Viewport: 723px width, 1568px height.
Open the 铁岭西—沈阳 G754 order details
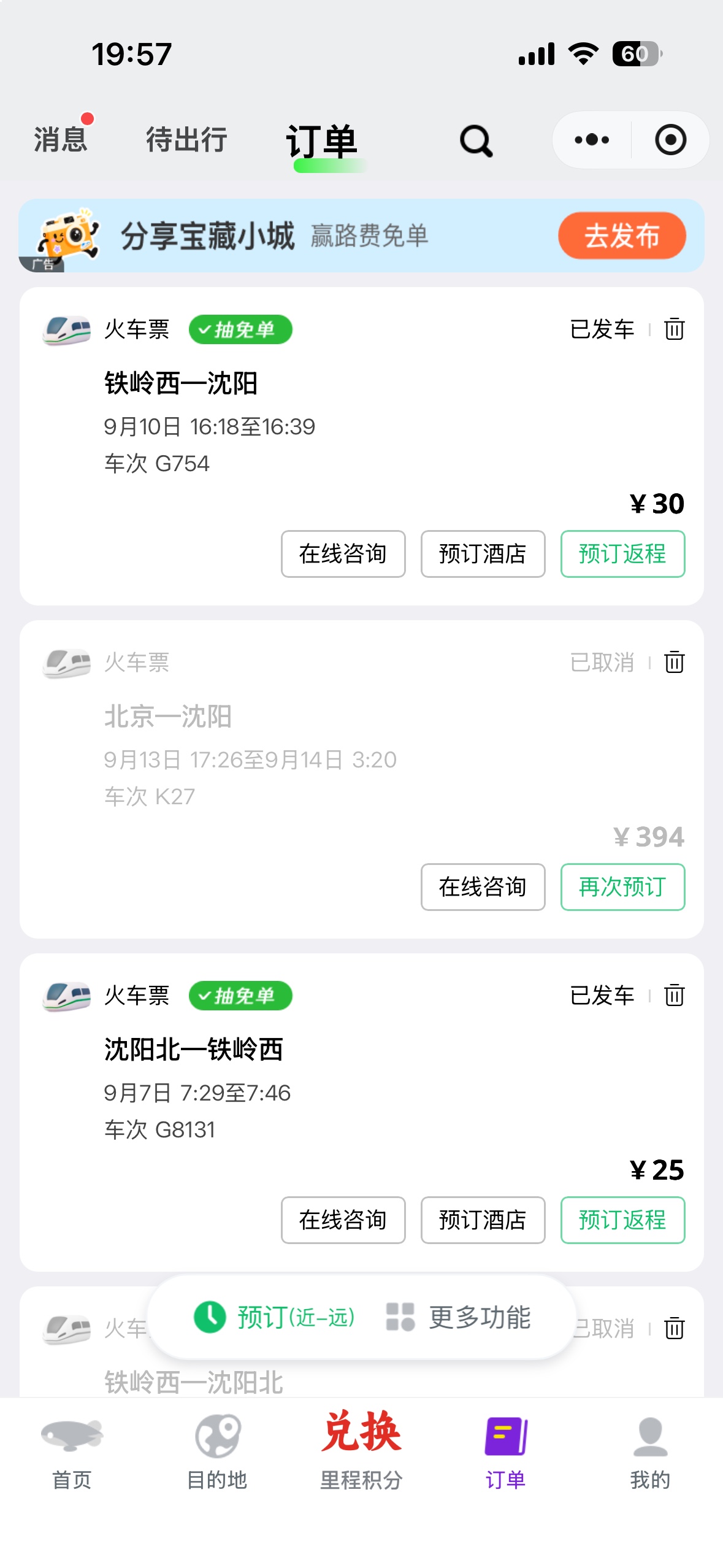coord(362,423)
